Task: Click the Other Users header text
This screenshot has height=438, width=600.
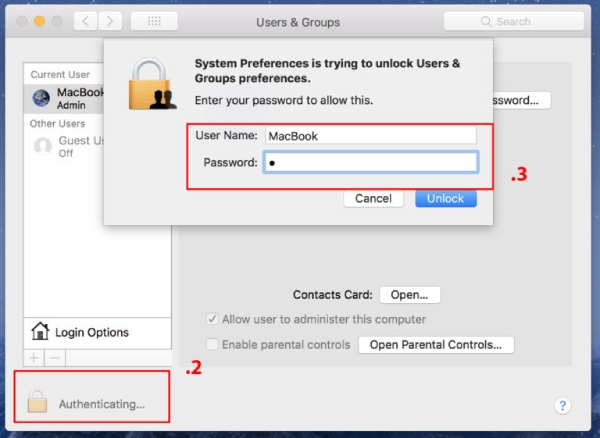Action: point(57,124)
